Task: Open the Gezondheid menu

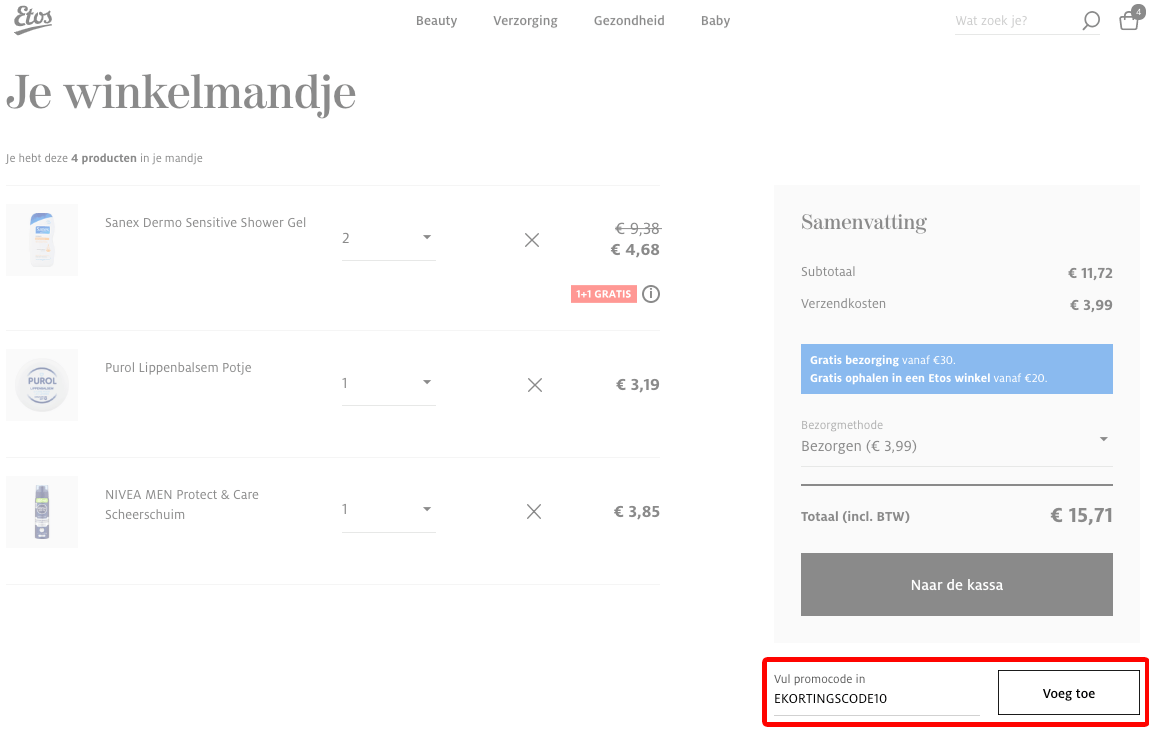Action: (629, 21)
